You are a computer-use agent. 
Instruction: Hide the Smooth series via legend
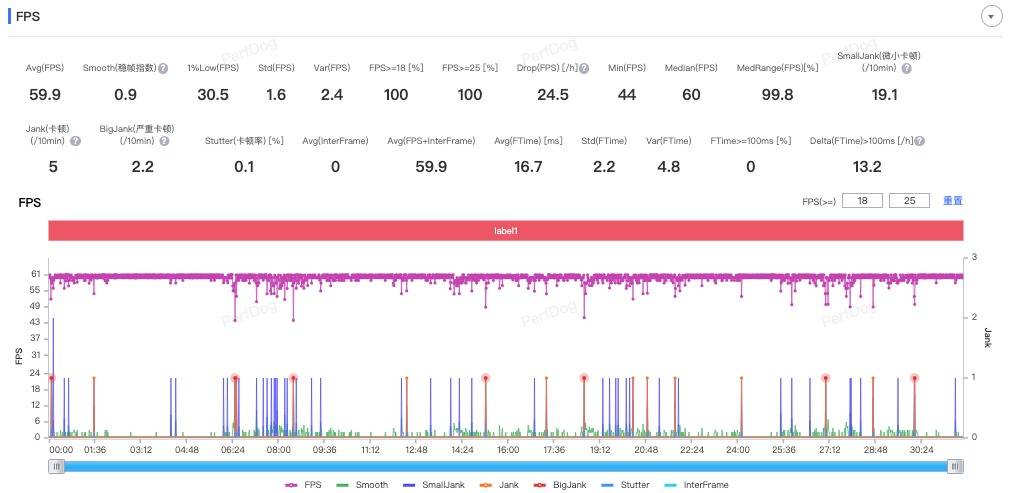[363, 485]
